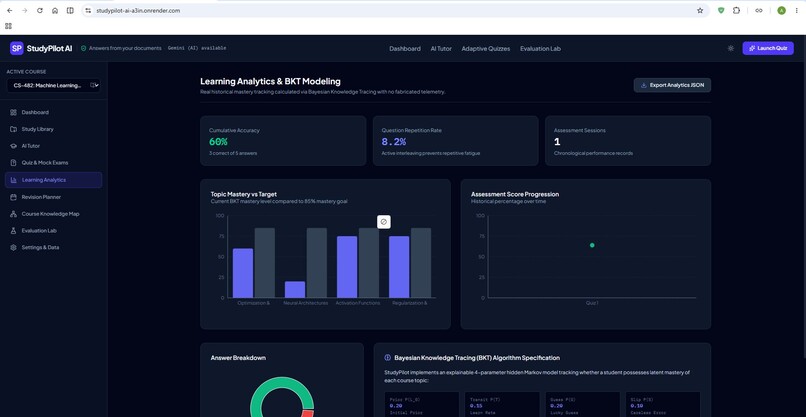Click the site information icon in address bar
Image resolution: width=806 pixels, height=417 pixels.
click(88, 10)
